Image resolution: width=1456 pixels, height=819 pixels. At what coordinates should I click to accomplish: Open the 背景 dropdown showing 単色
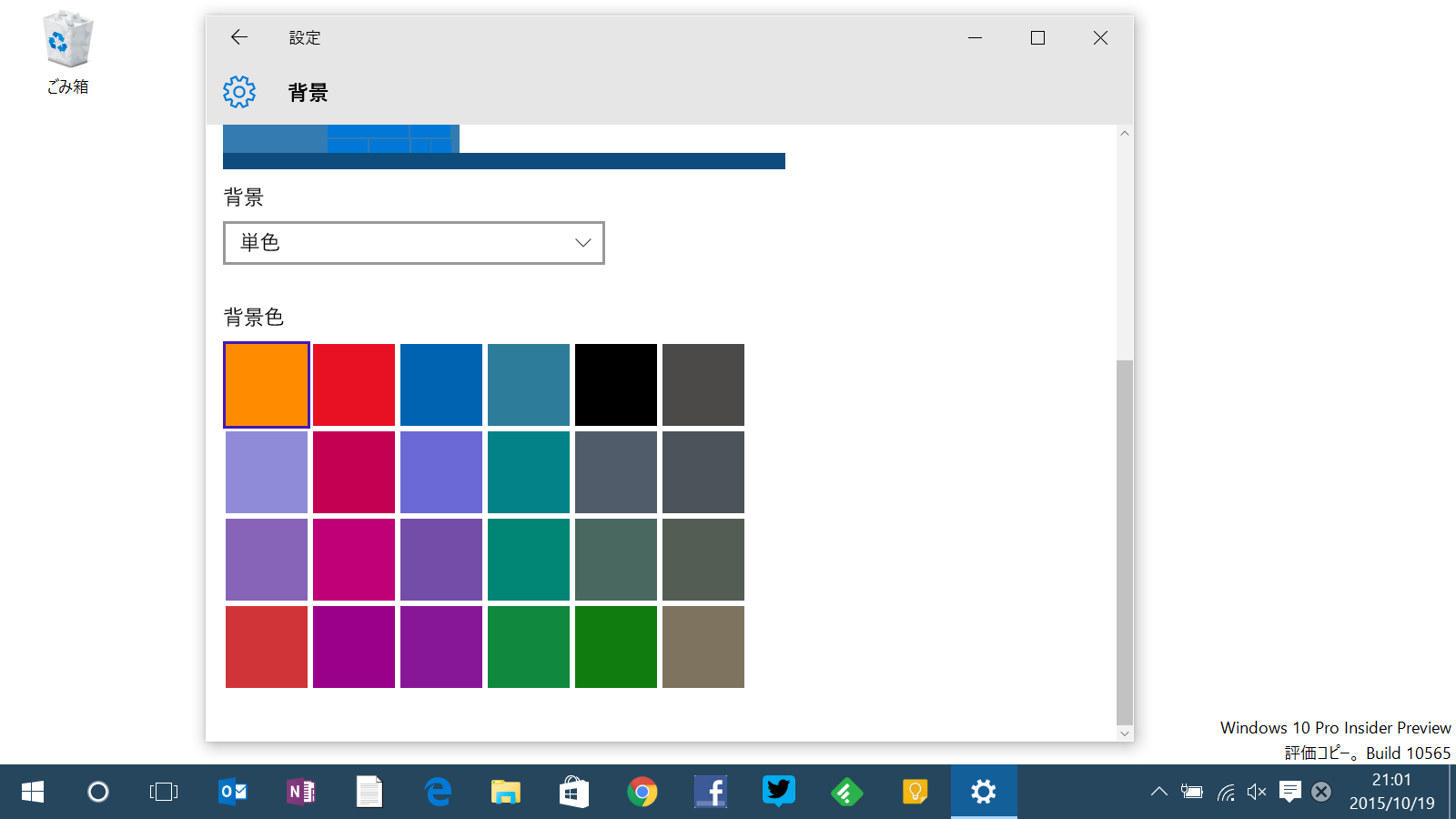(x=414, y=243)
